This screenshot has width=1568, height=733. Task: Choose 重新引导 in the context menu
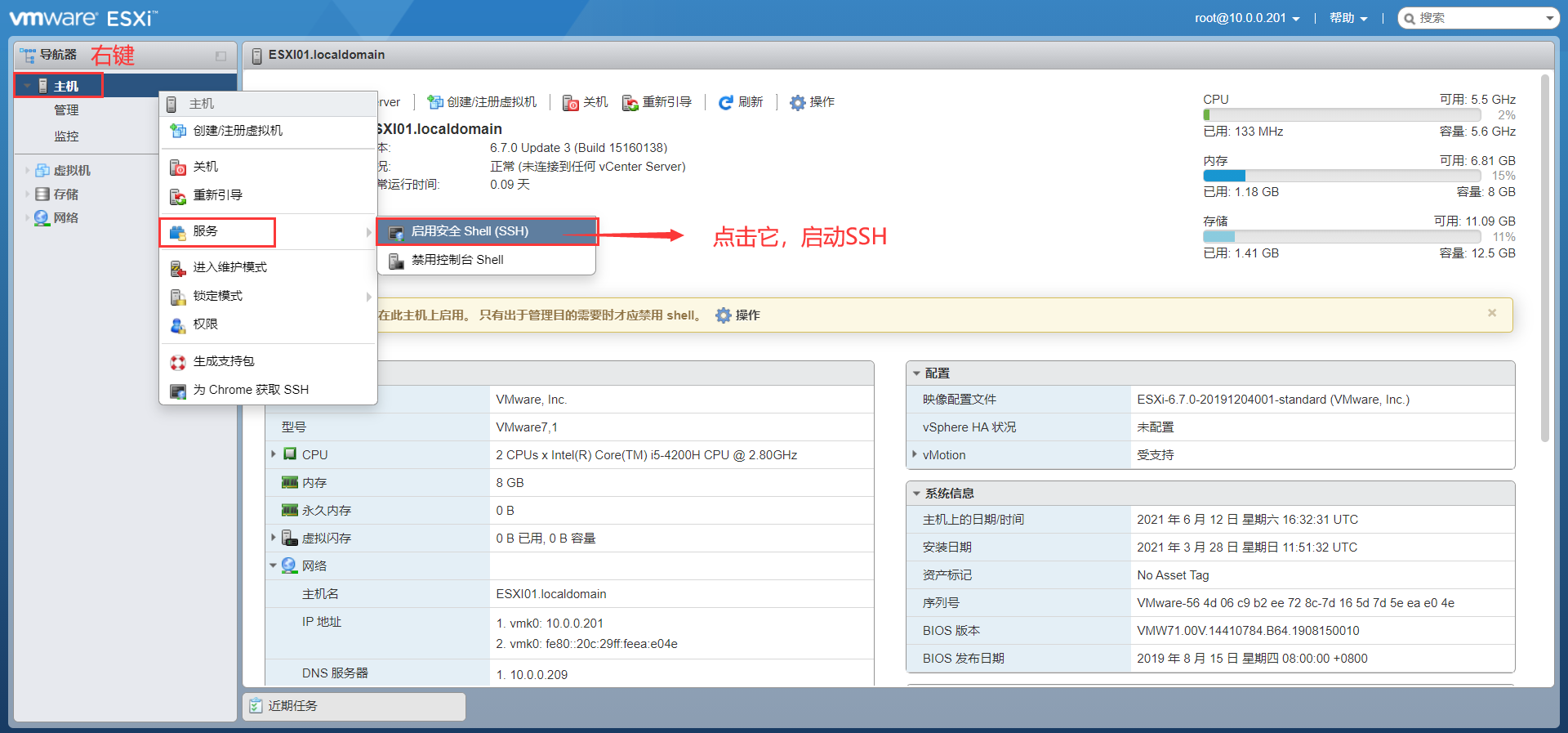(x=267, y=195)
